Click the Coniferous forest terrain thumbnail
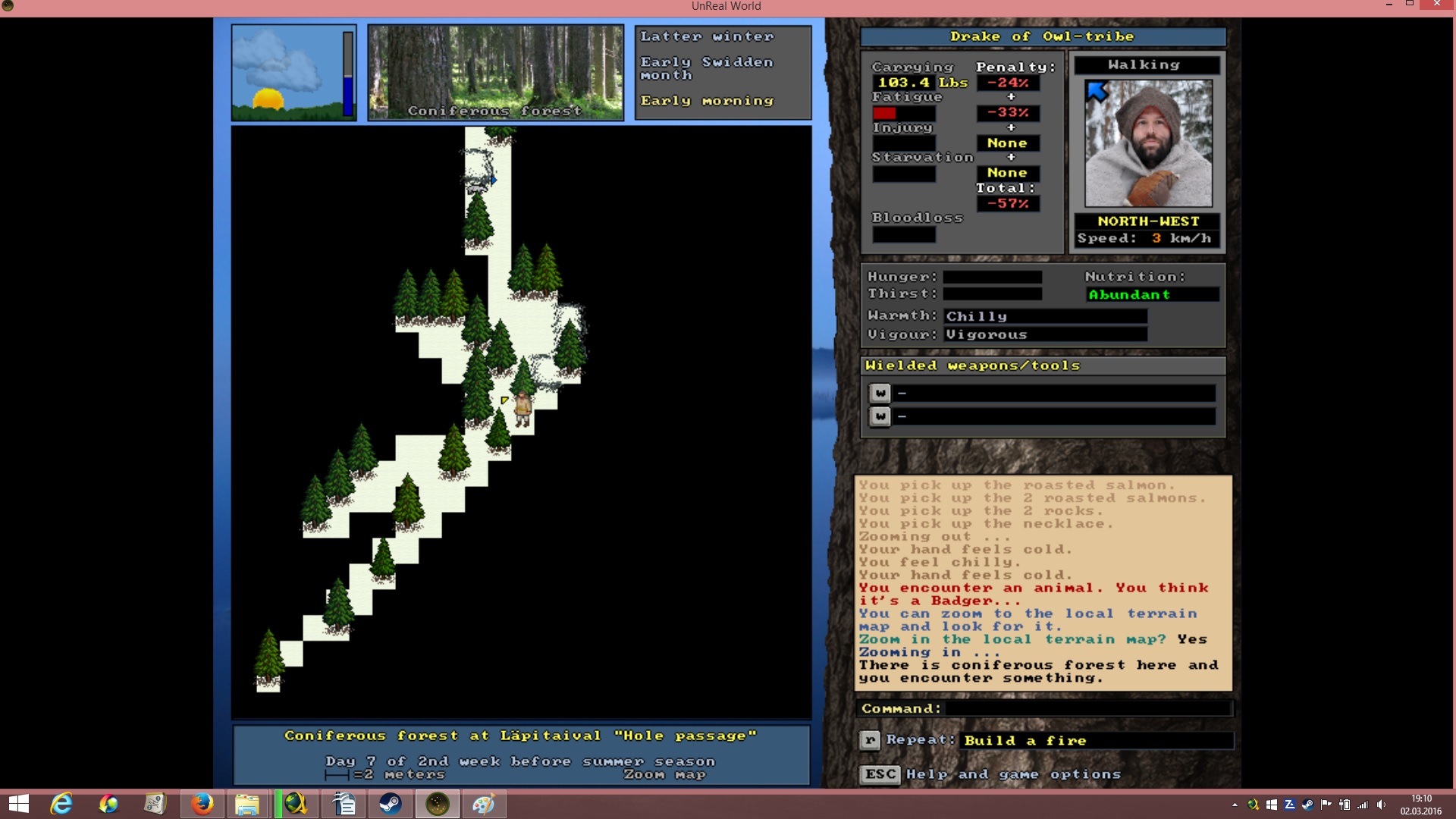Screen dimensions: 1456x819 pyautogui.click(x=496, y=73)
